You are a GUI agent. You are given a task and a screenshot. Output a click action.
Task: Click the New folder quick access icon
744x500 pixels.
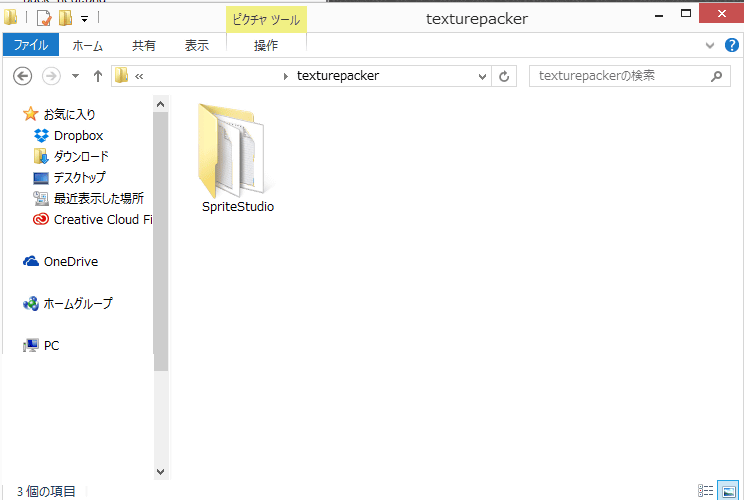click(65, 18)
